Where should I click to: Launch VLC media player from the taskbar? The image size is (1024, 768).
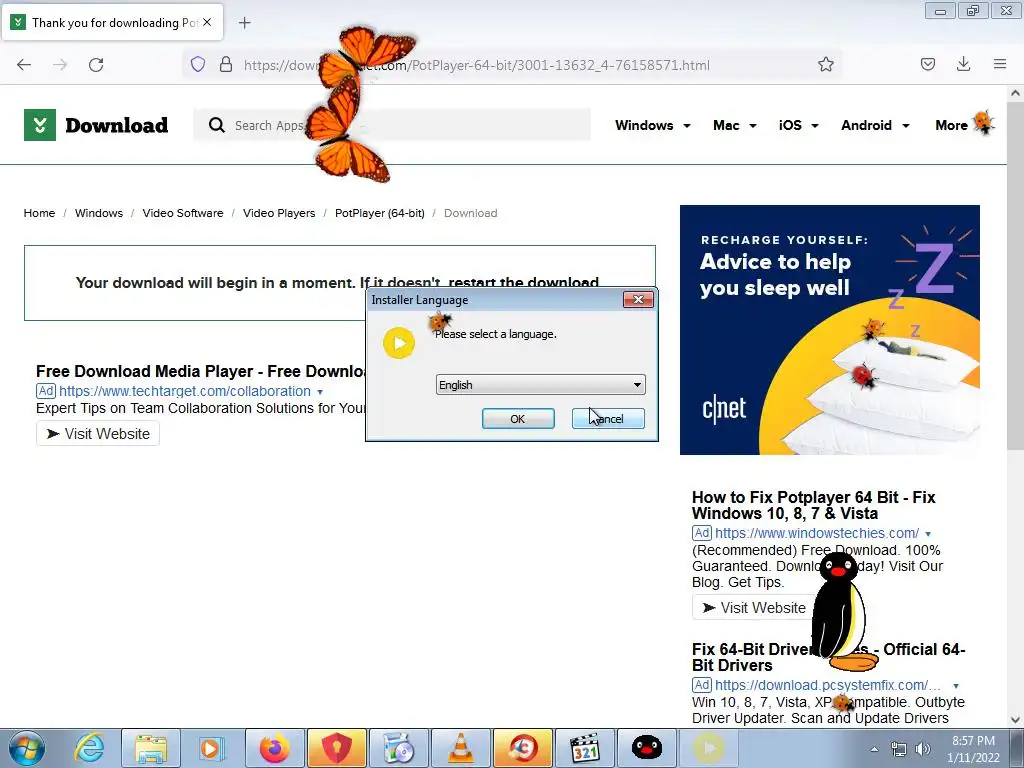(x=460, y=748)
